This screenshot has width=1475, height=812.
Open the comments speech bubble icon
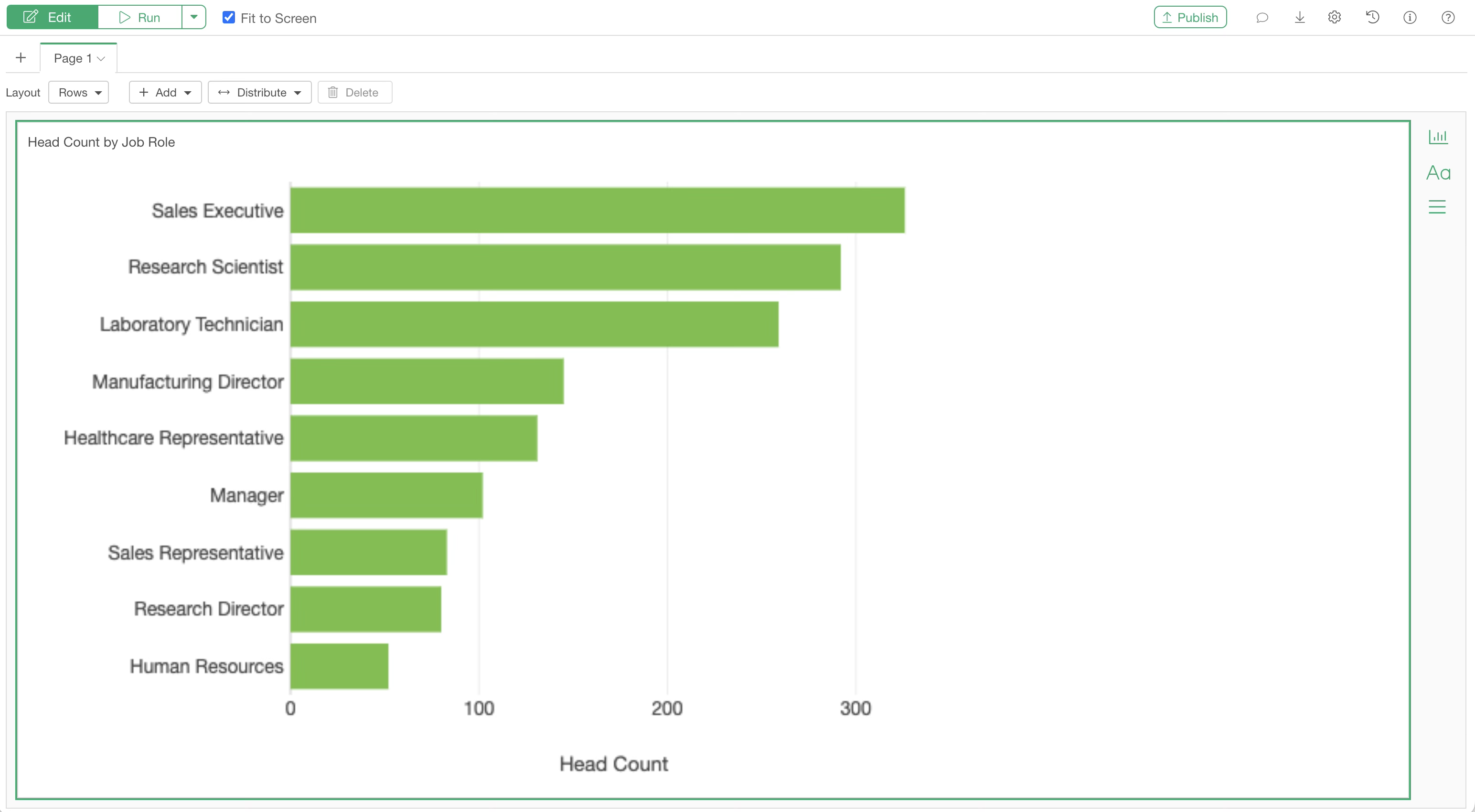pos(1262,18)
